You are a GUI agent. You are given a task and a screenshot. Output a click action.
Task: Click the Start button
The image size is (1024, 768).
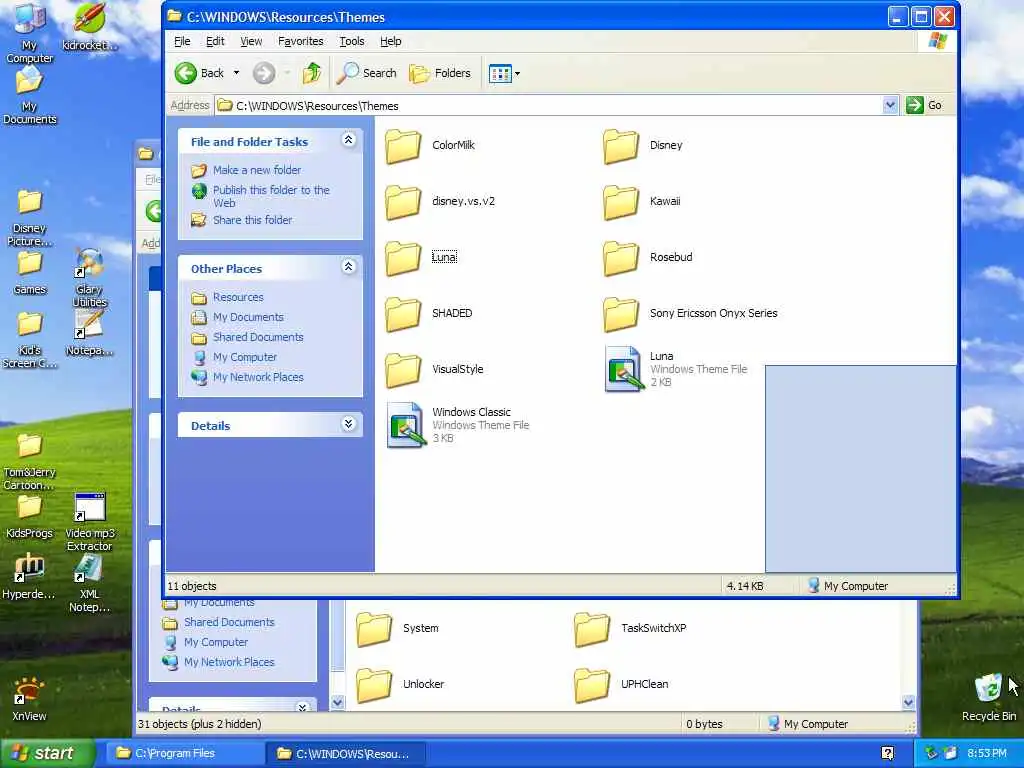tap(46, 753)
